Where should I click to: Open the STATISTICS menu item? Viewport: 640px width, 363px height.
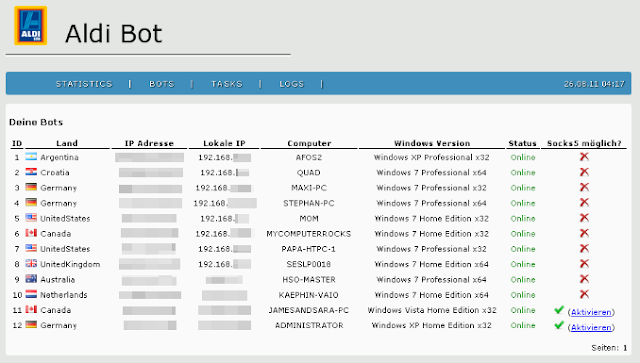coord(84,84)
